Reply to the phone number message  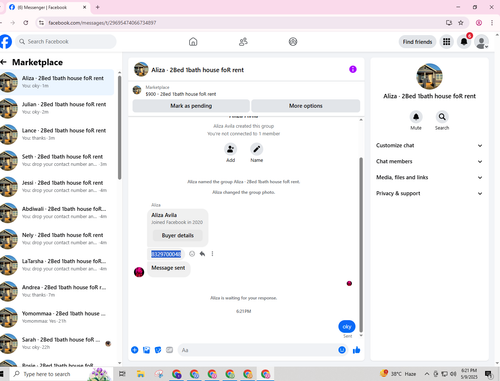pyautogui.click(x=202, y=254)
